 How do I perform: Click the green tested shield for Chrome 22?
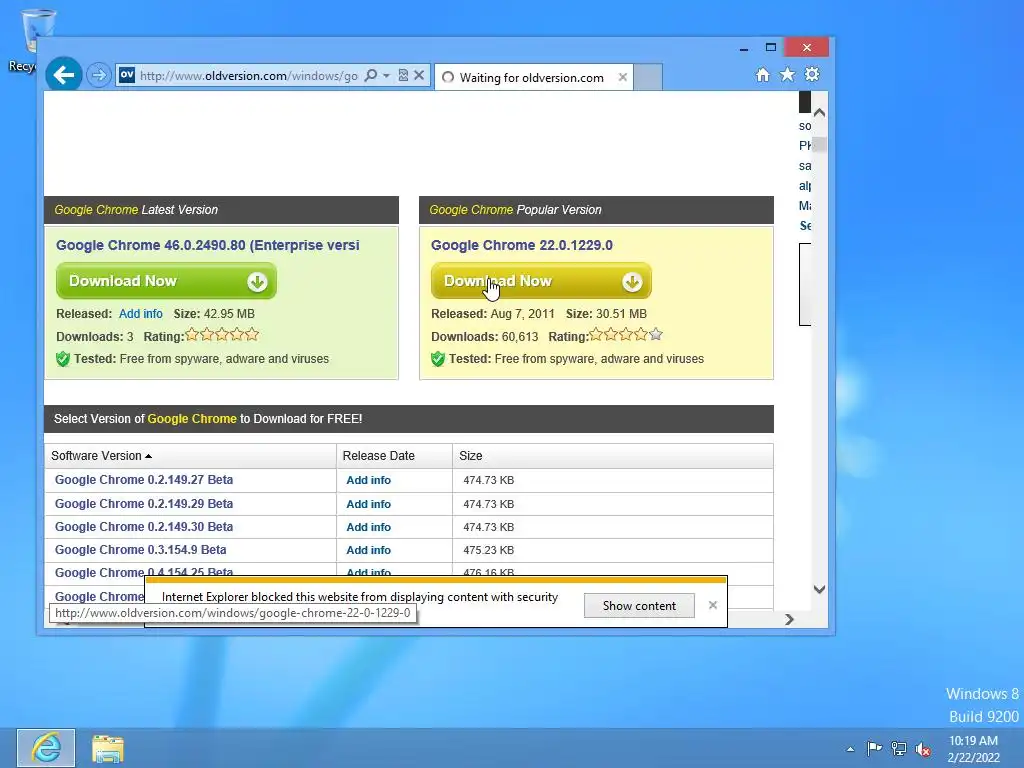click(x=438, y=359)
